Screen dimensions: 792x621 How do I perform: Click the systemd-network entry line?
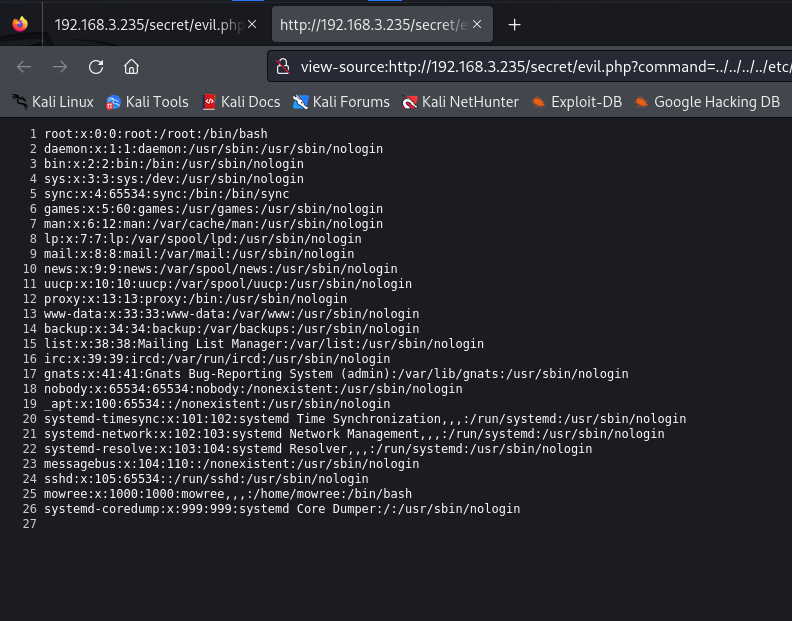coord(354,434)
